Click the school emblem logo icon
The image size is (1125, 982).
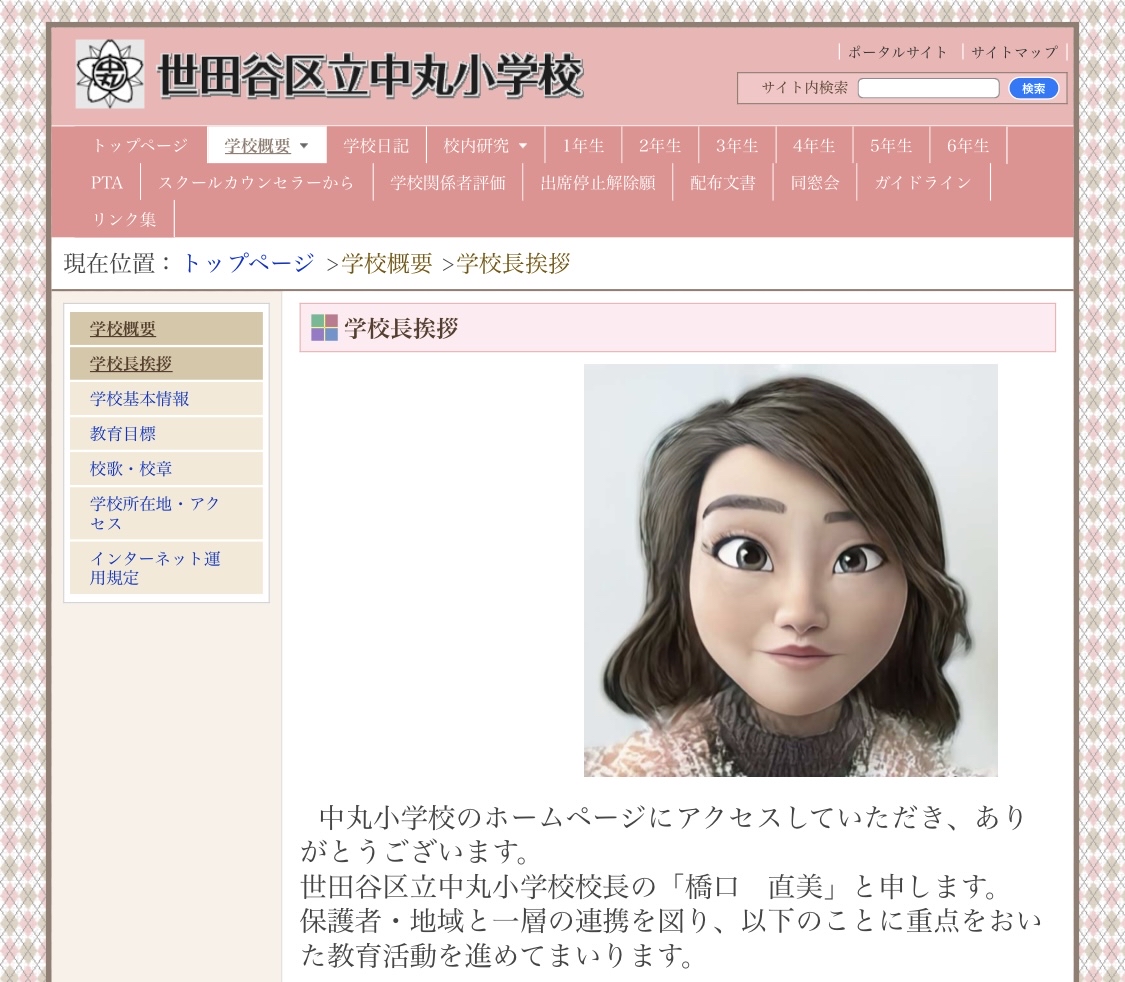point(110,74)
